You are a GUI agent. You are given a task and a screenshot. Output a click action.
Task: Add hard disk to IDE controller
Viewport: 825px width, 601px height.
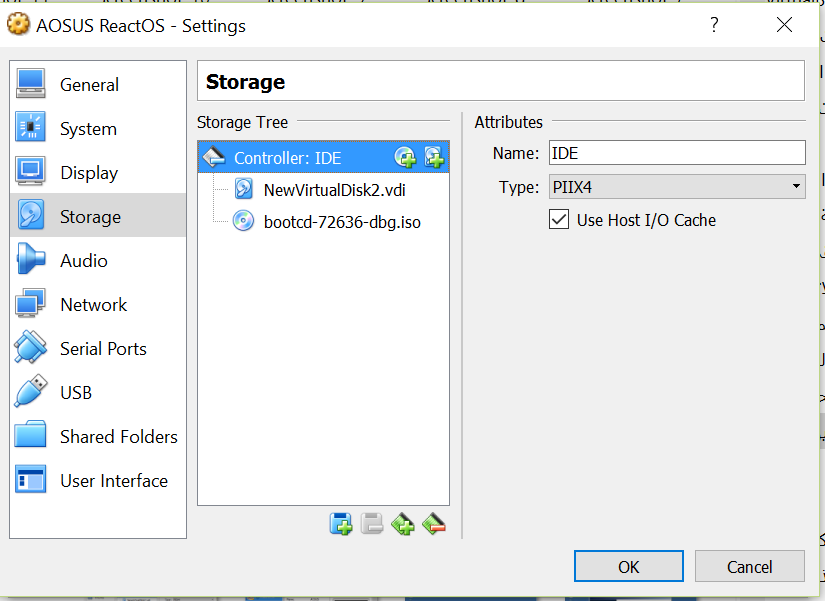434,157
